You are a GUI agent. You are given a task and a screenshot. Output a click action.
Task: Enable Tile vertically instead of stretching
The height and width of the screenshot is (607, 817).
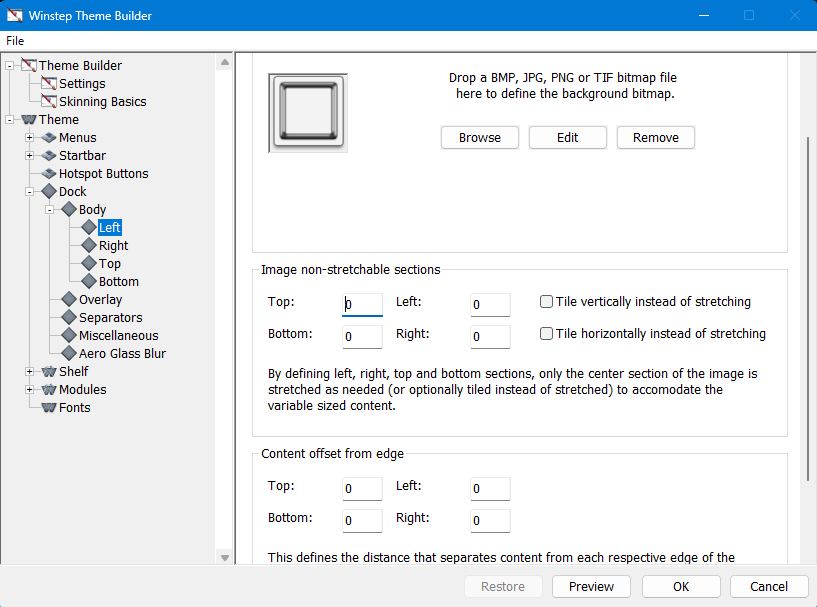click(546, 301)
